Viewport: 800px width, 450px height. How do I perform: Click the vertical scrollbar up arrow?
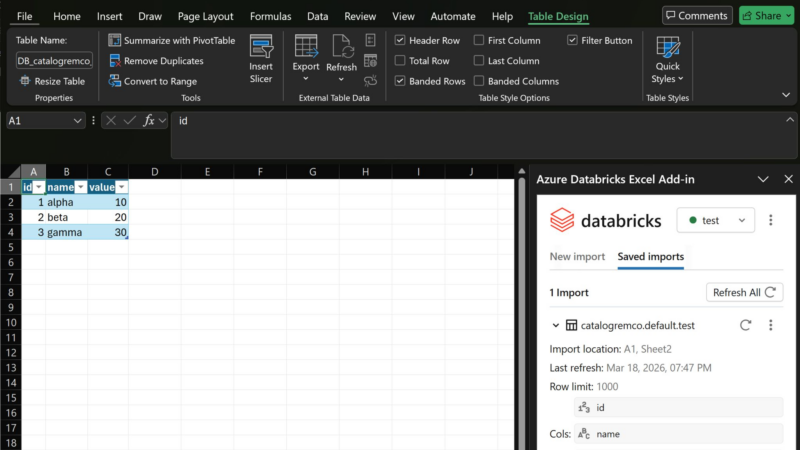pyautogui.click(x=521, y=171)
